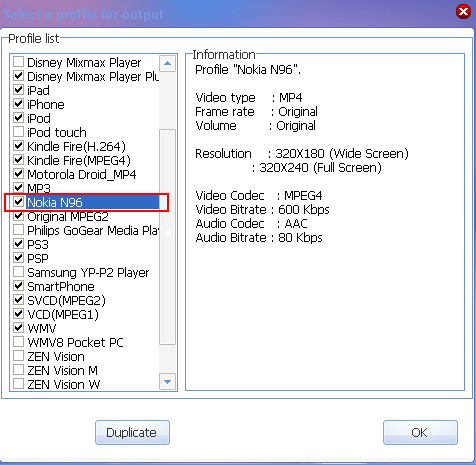Select the iPod touch profile name
The height and width of the screenshot is (465, 476).
point(57,133)
